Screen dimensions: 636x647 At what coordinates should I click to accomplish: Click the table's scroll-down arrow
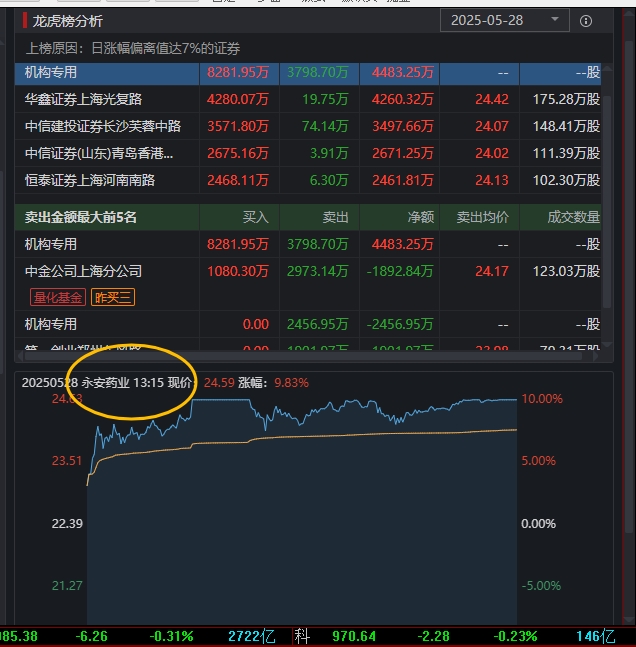coord(607,345)
